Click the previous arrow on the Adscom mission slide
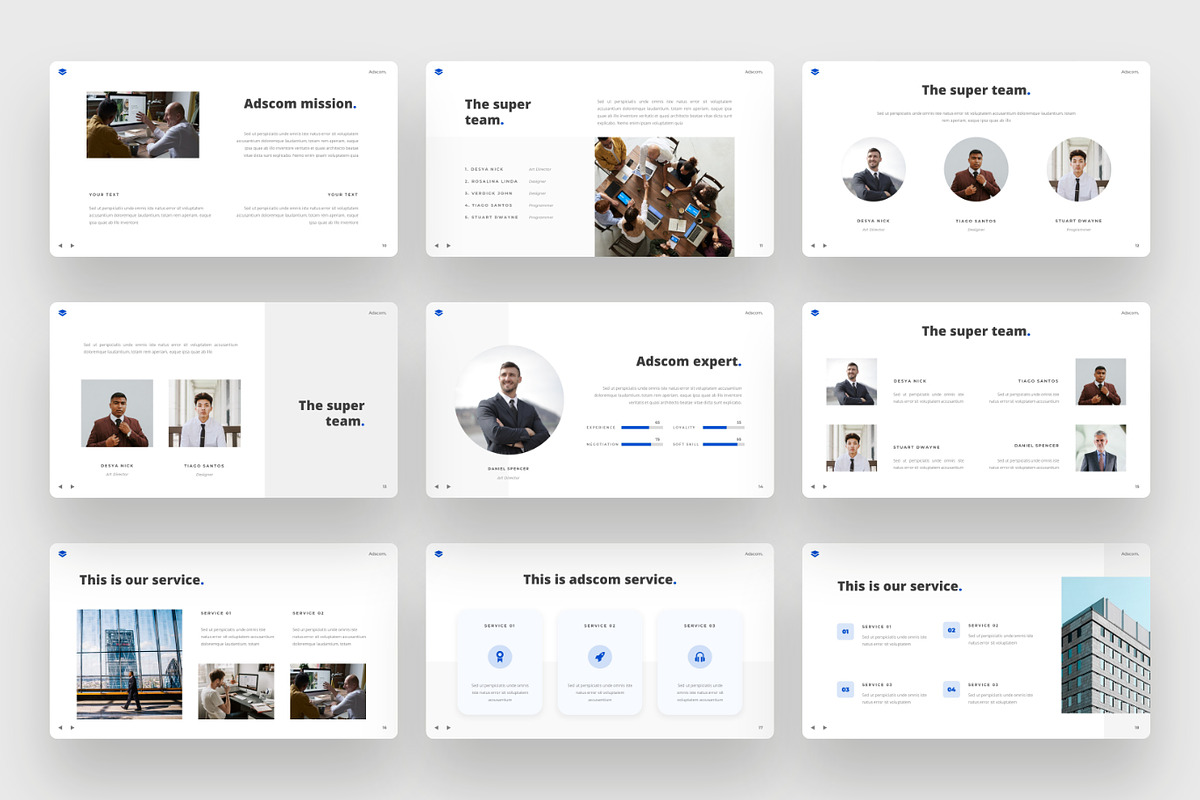Image resolution: width=1200 pixels, height=800 pixels. pyautogui.click(x=60, y=245)
